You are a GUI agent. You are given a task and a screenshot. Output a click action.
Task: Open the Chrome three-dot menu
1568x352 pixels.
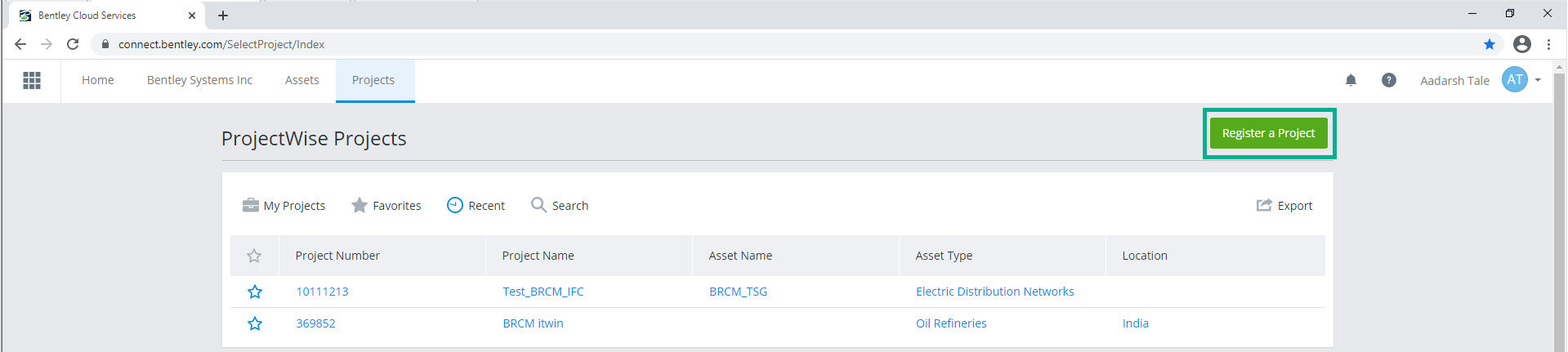(1548, 44)
